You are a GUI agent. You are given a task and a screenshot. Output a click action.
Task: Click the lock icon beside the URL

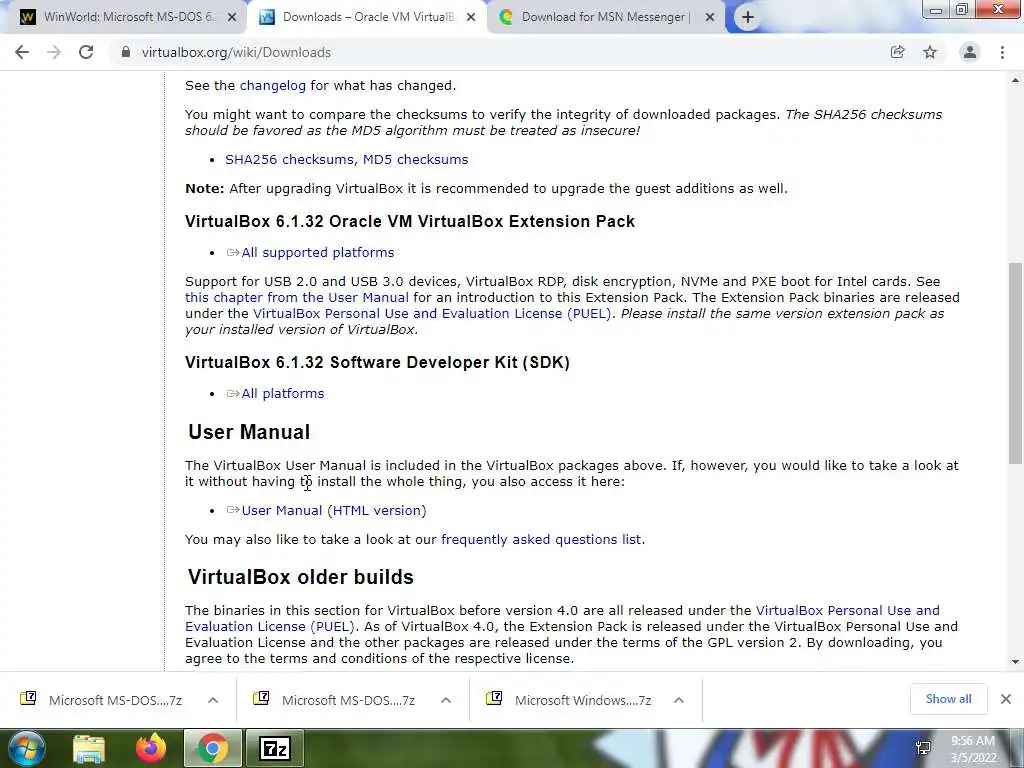[125, 52]
